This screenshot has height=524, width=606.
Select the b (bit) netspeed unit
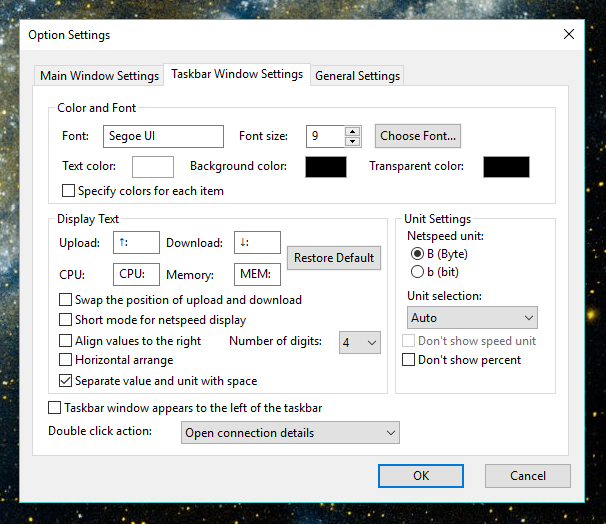(417, 272)
